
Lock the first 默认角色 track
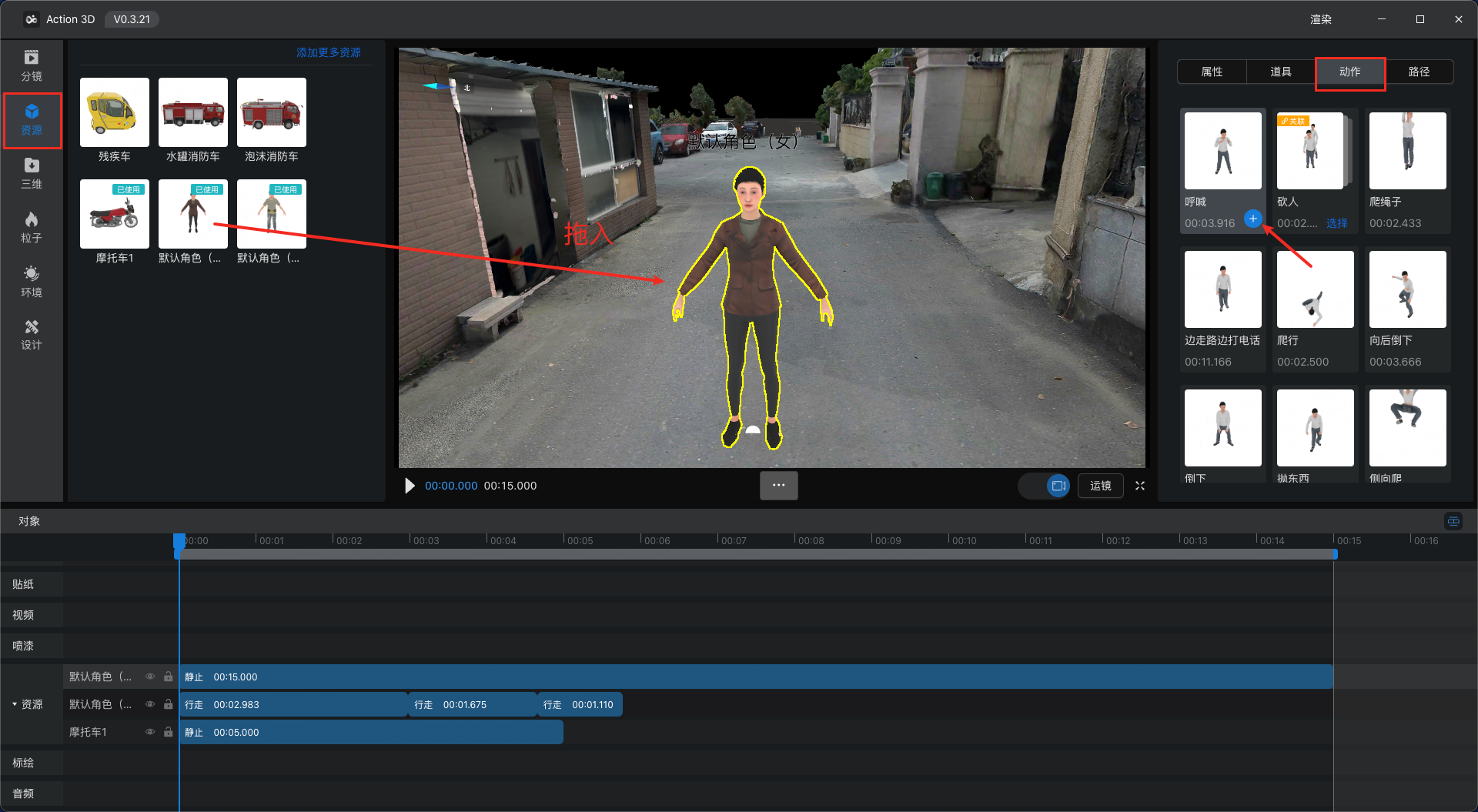(168, 677)
